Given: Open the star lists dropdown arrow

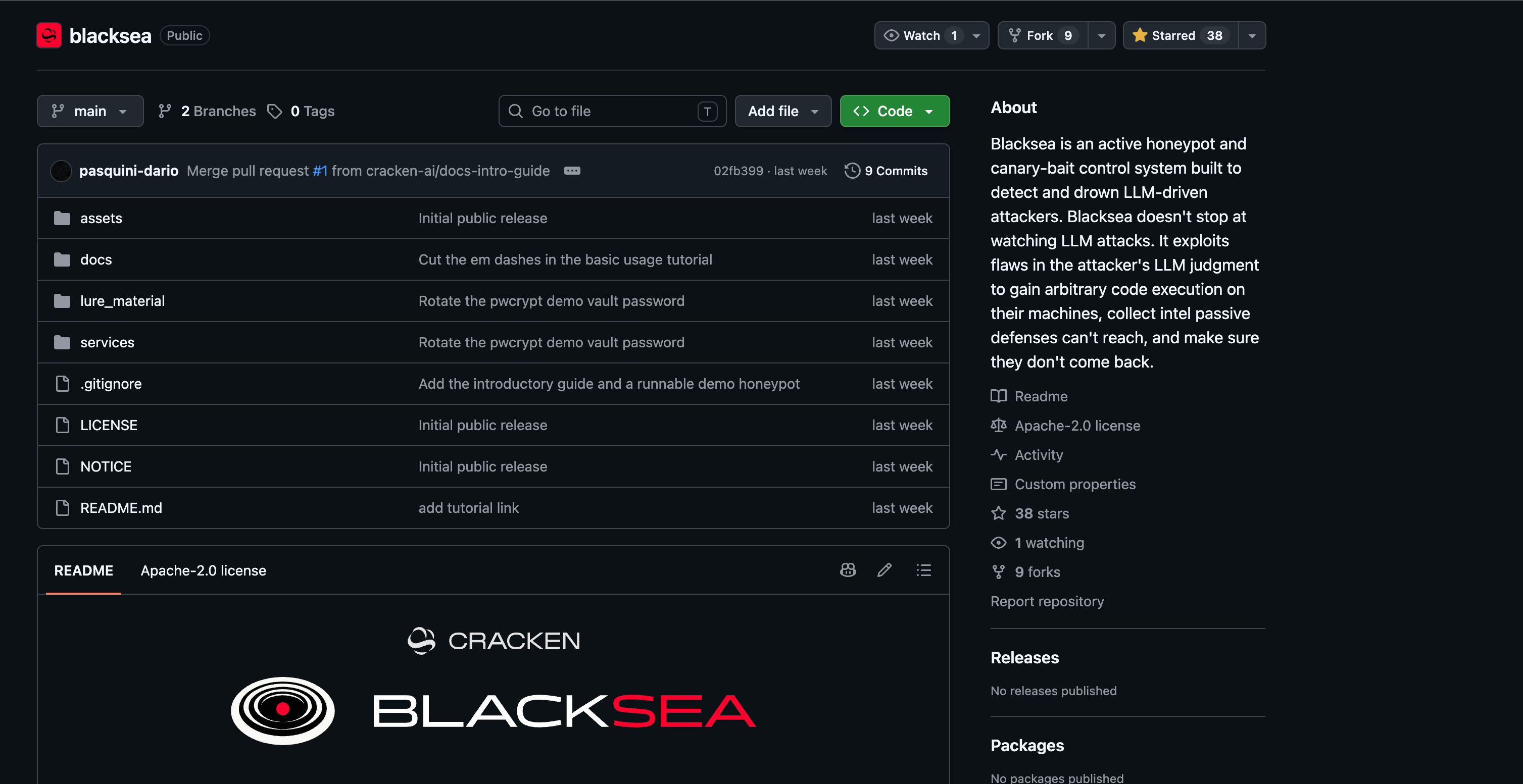Looking at the screenshot, I should pos(1252,35).
